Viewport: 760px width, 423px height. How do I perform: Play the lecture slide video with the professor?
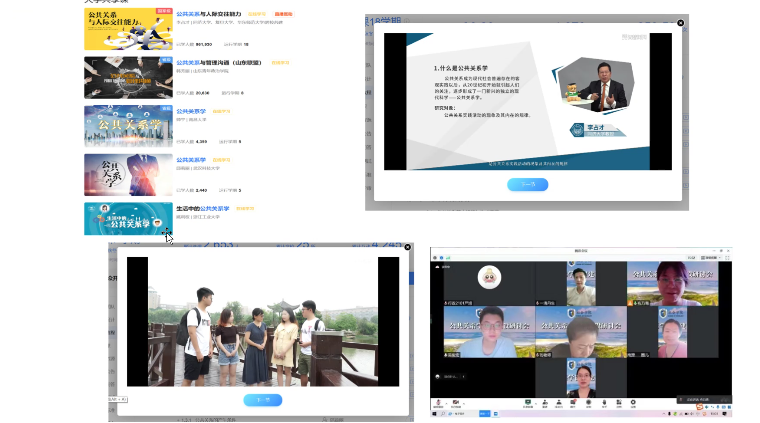click(x=528, y=101)
